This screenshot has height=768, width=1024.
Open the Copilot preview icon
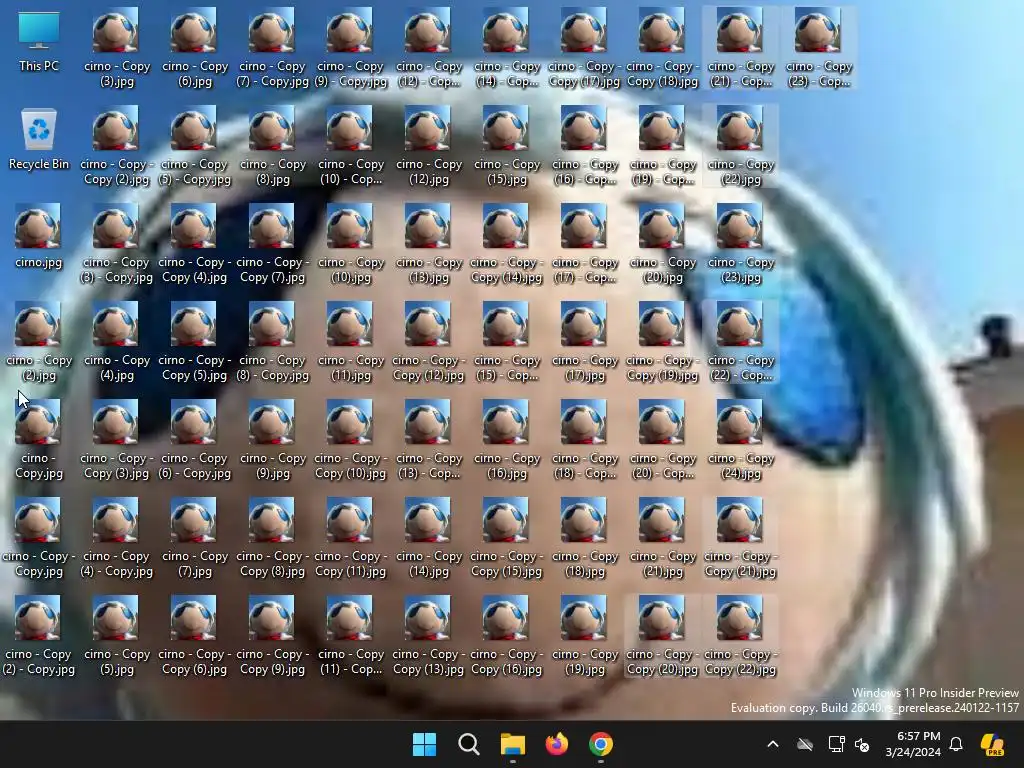993,744
